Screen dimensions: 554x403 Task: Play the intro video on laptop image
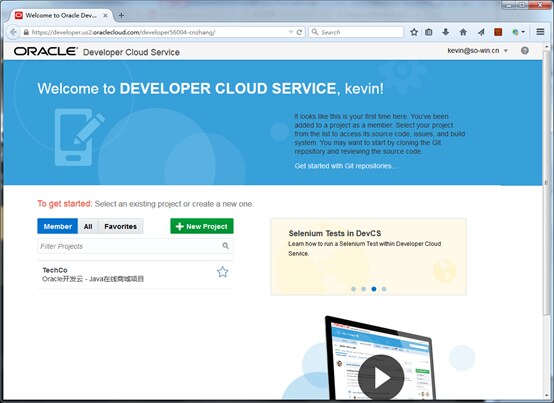(381, 377)
